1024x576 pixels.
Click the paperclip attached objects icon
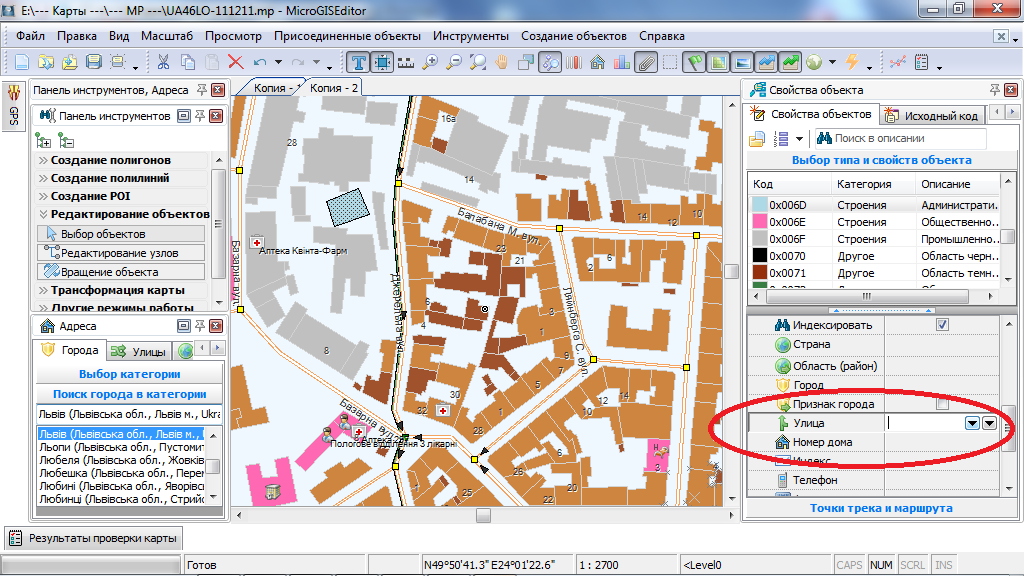(646, 62)
